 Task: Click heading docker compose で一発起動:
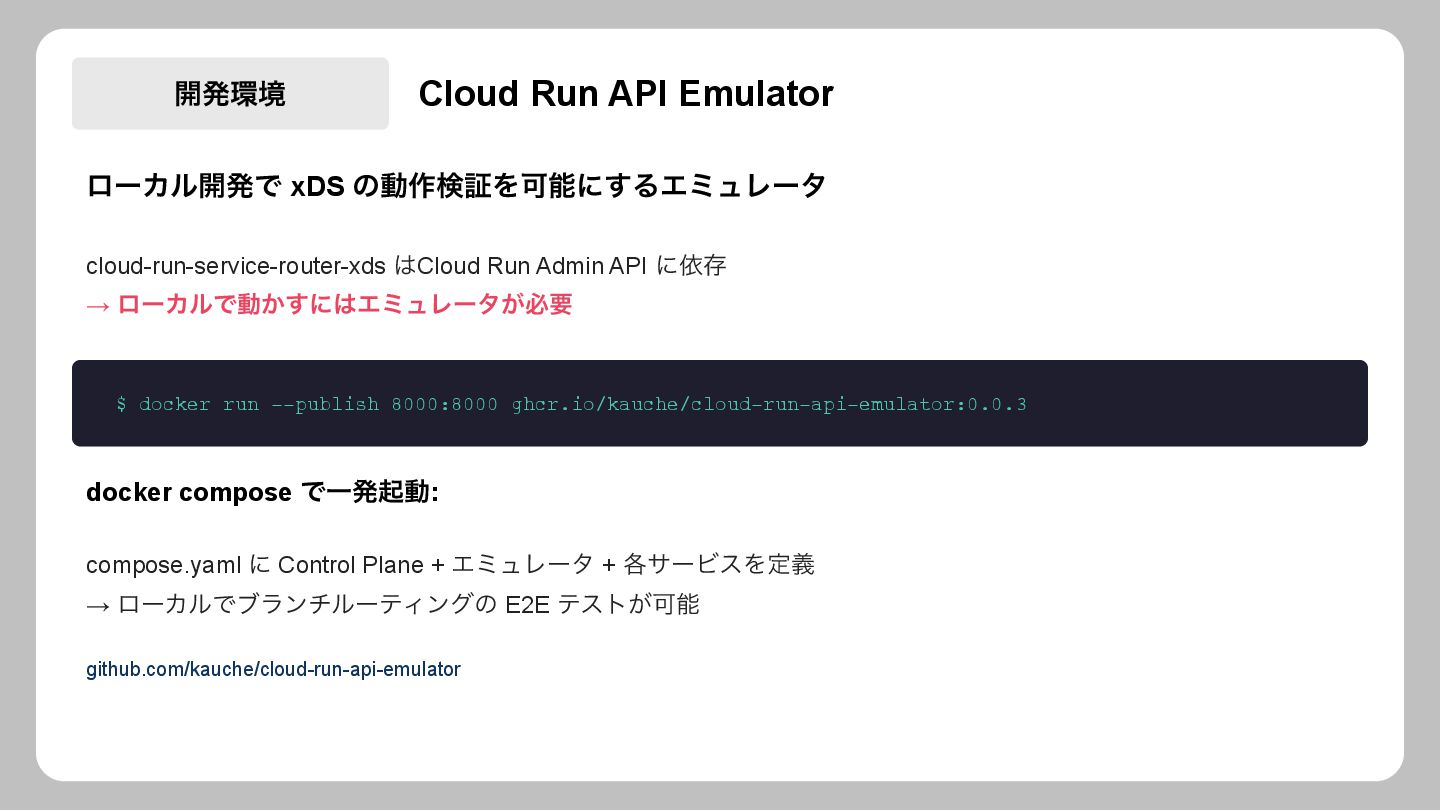[x=263, y=492]
